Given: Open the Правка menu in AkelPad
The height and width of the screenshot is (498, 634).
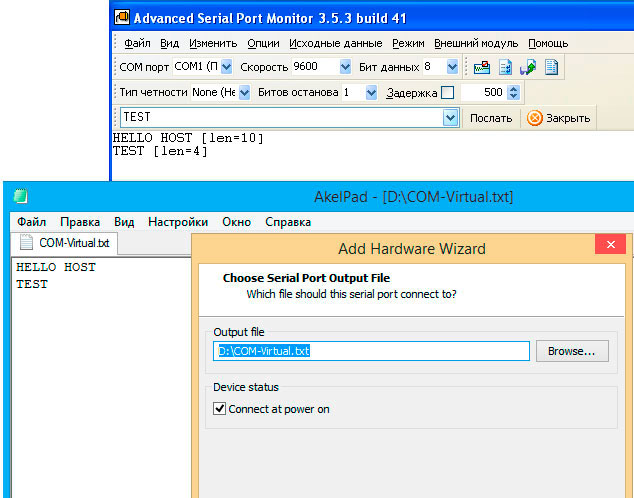Looking at the screenshot, I should coord(80,222).
